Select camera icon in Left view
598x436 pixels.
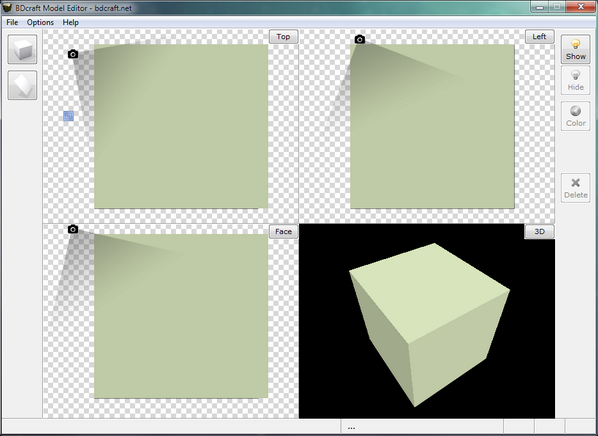pyautogui.click(x=360, y=39)
